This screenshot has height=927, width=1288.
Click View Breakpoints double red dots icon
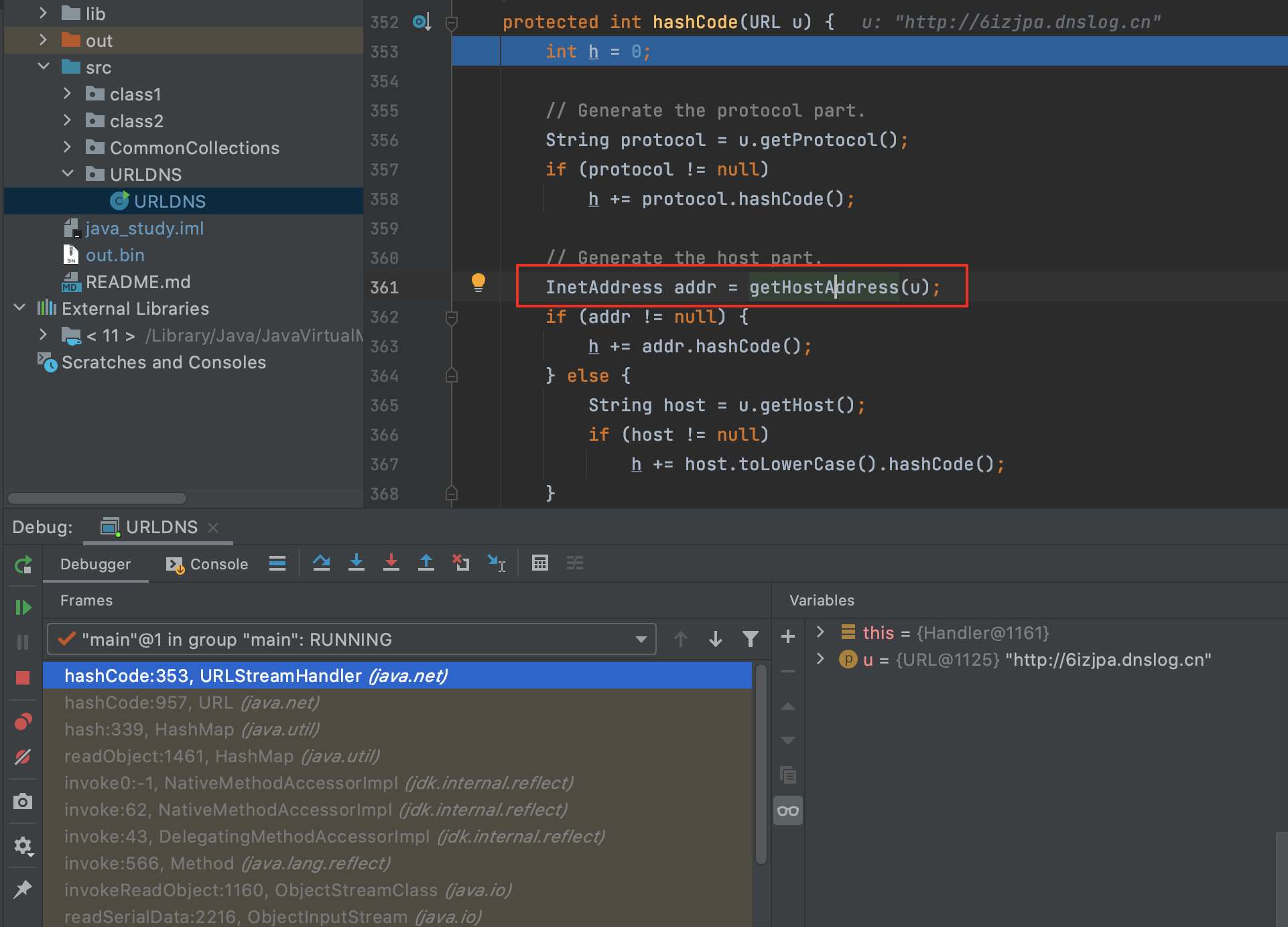23,721
